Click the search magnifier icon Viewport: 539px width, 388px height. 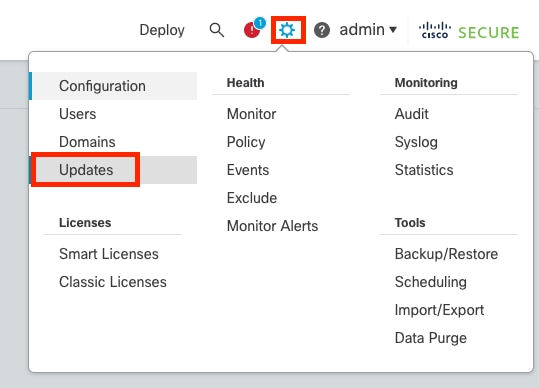pyautogui.click(x=217, y=30)
